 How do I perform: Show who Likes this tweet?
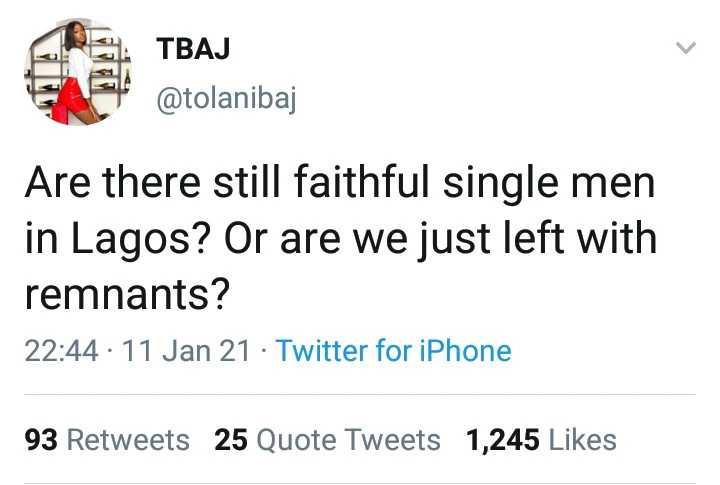pos(540,440)
